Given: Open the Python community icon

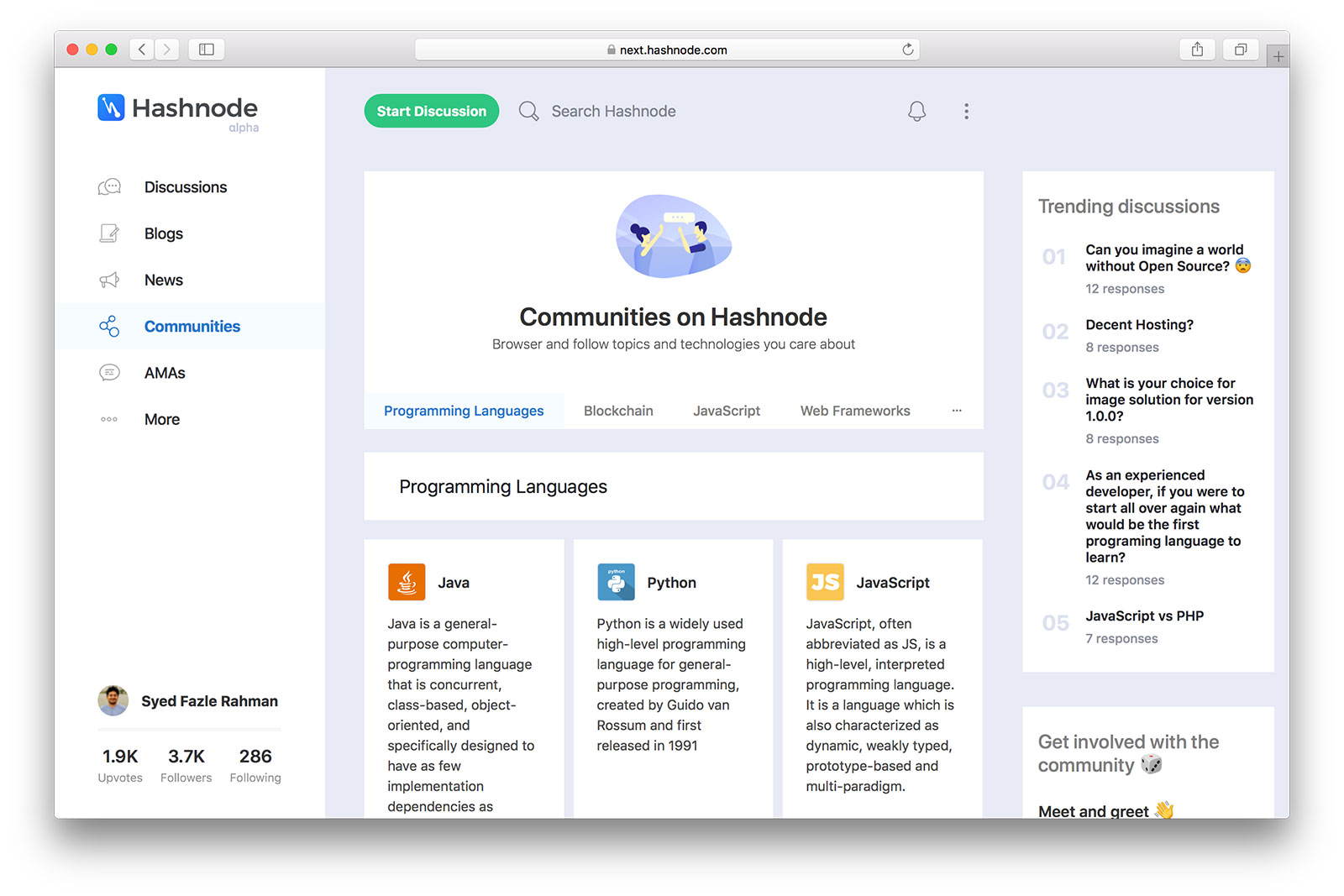Looking at the screenshot, I should pyautogui.click(x=616, y=582).
